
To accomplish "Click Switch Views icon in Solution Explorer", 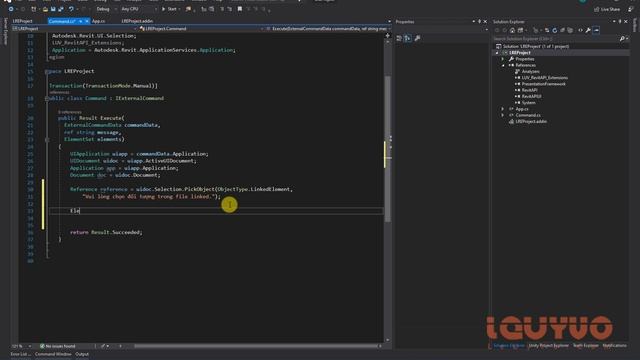I will (521, 30).
